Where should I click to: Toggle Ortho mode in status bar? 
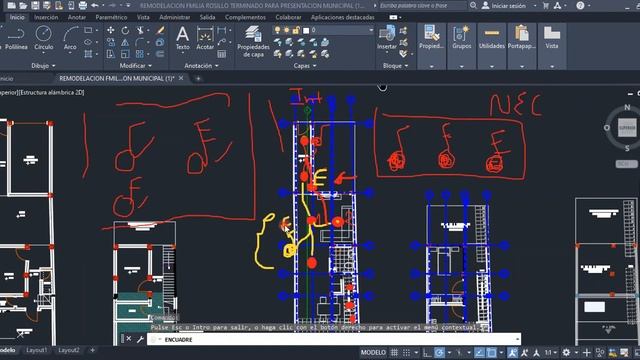(x=427, y=352)
